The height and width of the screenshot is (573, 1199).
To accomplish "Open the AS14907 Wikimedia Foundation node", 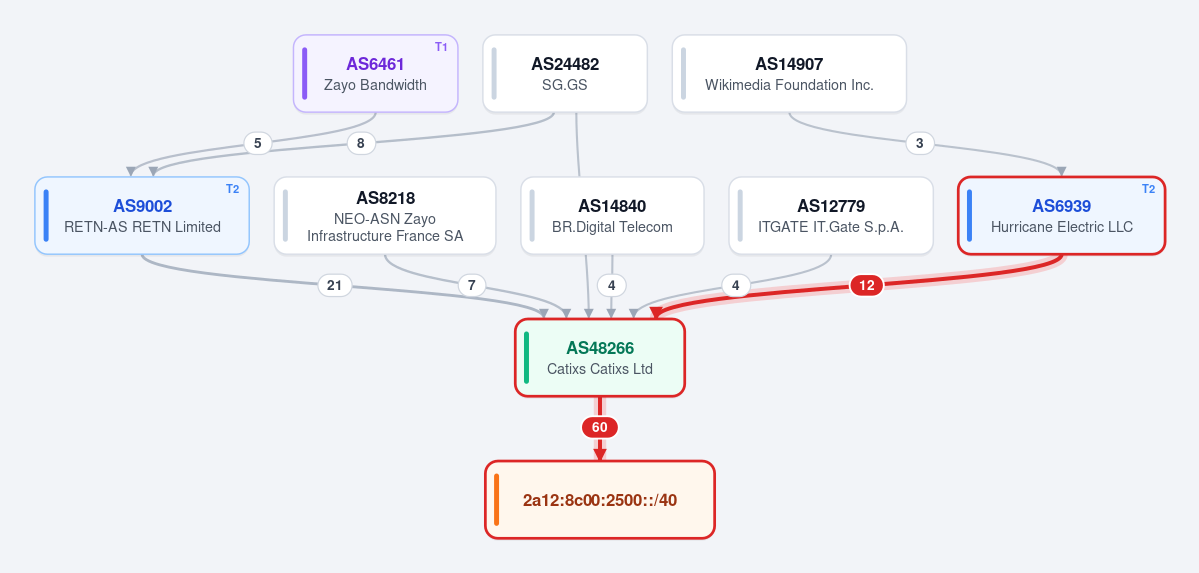I will (789, 73).
